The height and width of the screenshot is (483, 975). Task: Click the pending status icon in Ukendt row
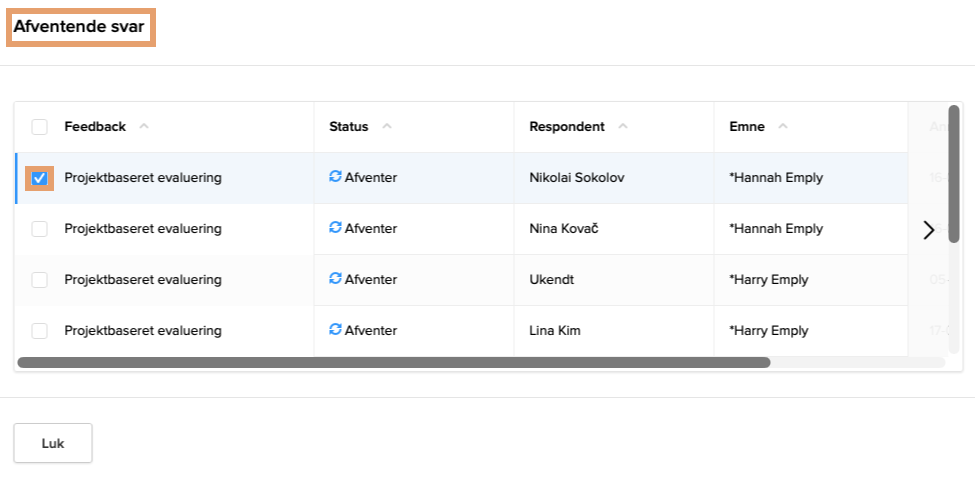[x=335, y=279]
